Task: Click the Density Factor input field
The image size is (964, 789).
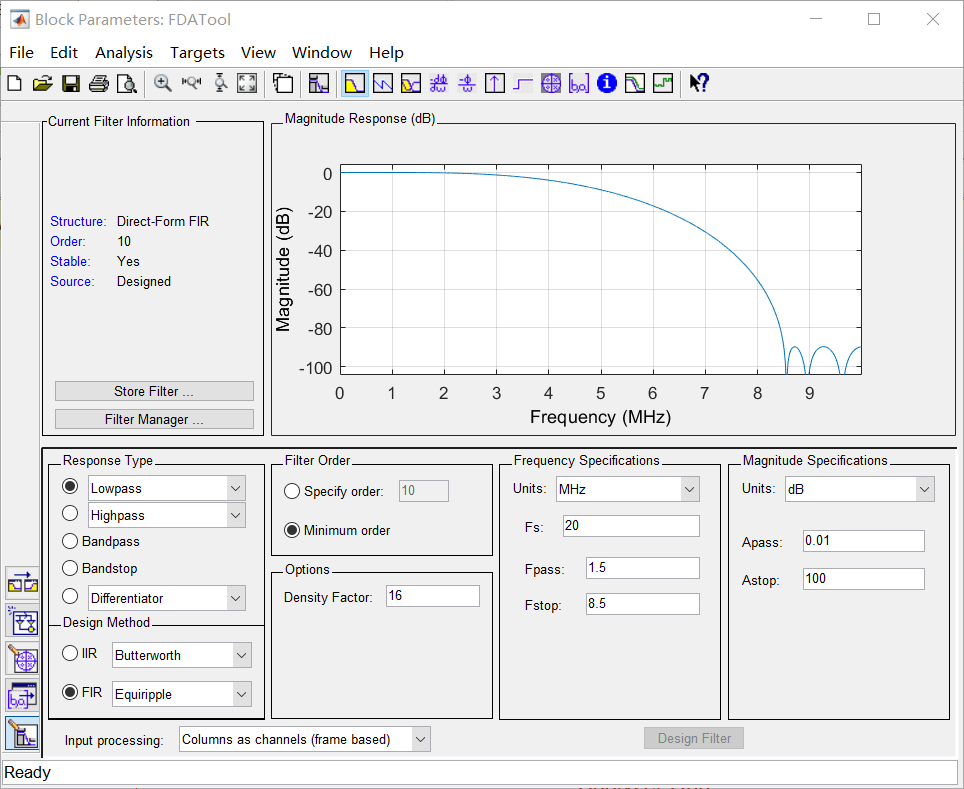Action: 432,596
